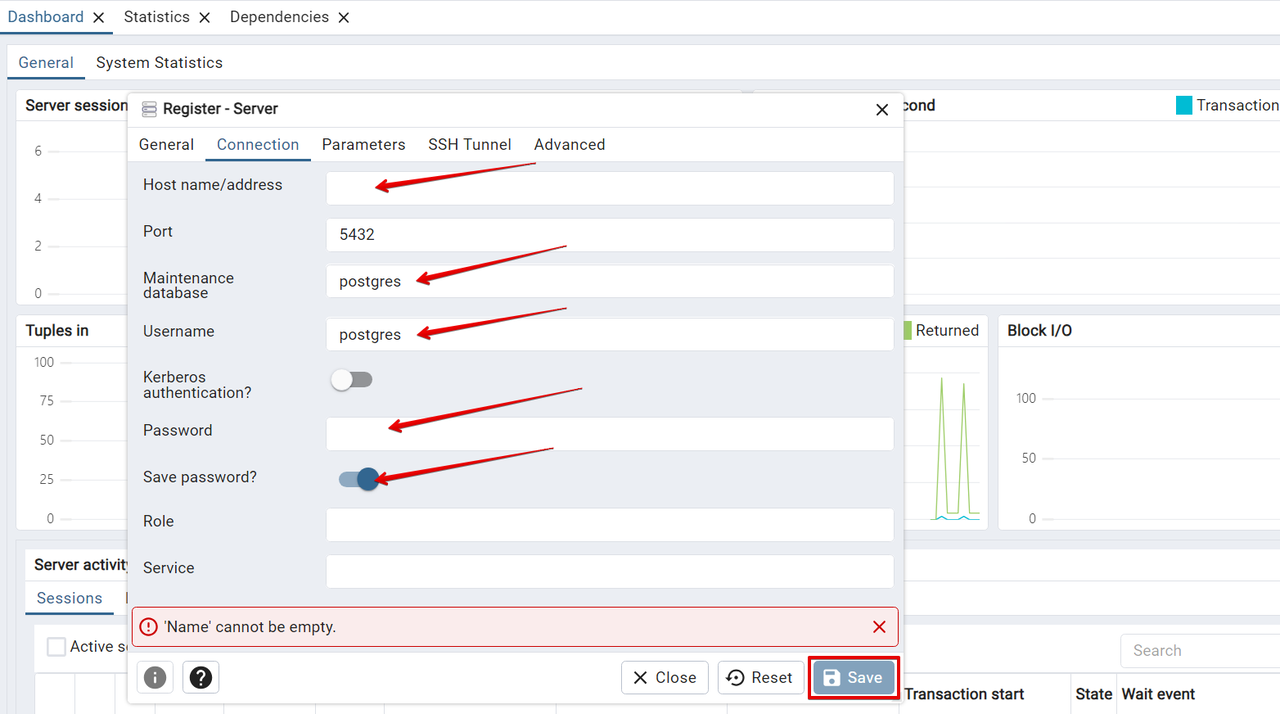Open the Parameters tab
1280x714 pixels.
[364, 144]
